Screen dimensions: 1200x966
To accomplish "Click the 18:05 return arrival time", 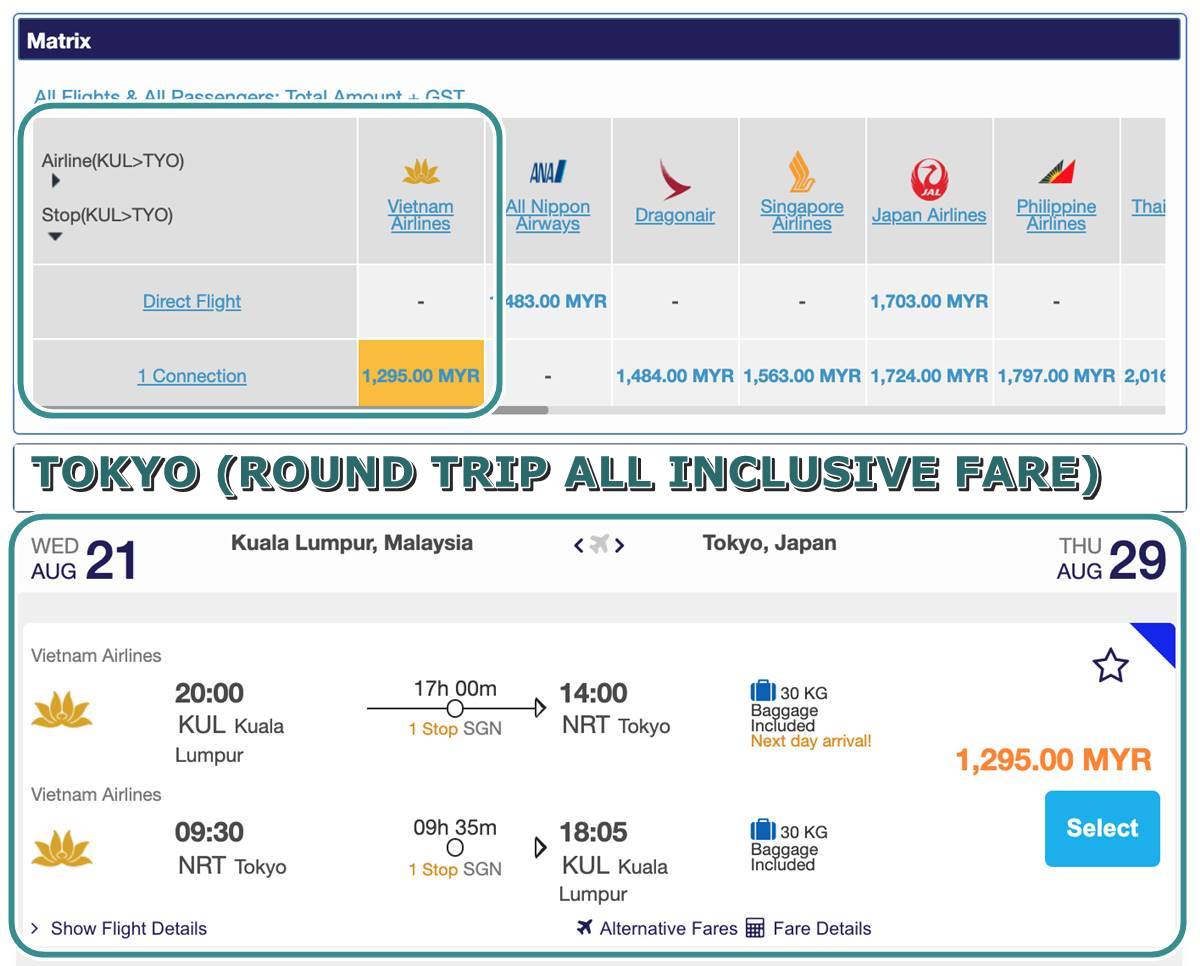I will [593, 832].
